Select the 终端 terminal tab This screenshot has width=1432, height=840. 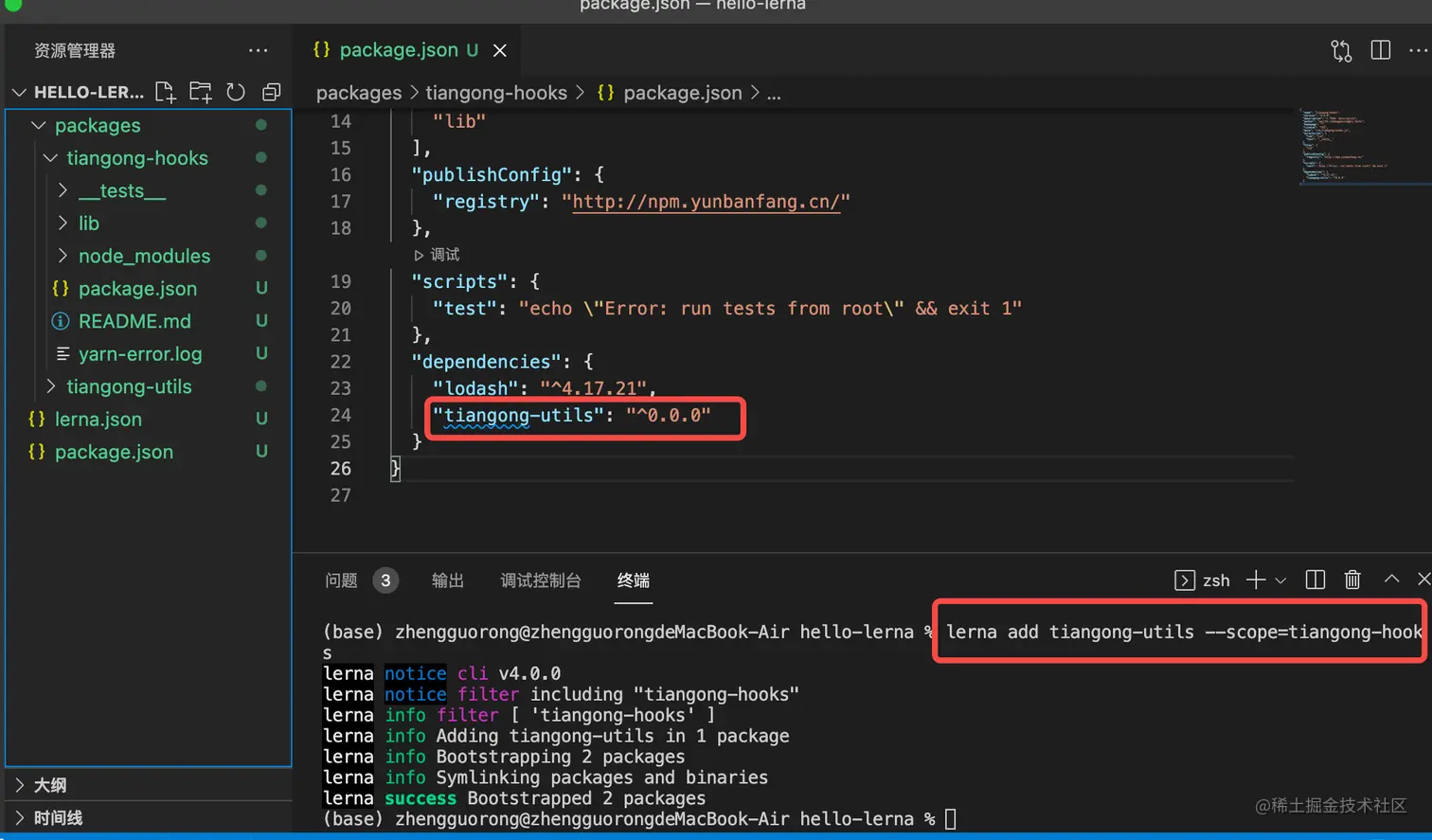634,581
